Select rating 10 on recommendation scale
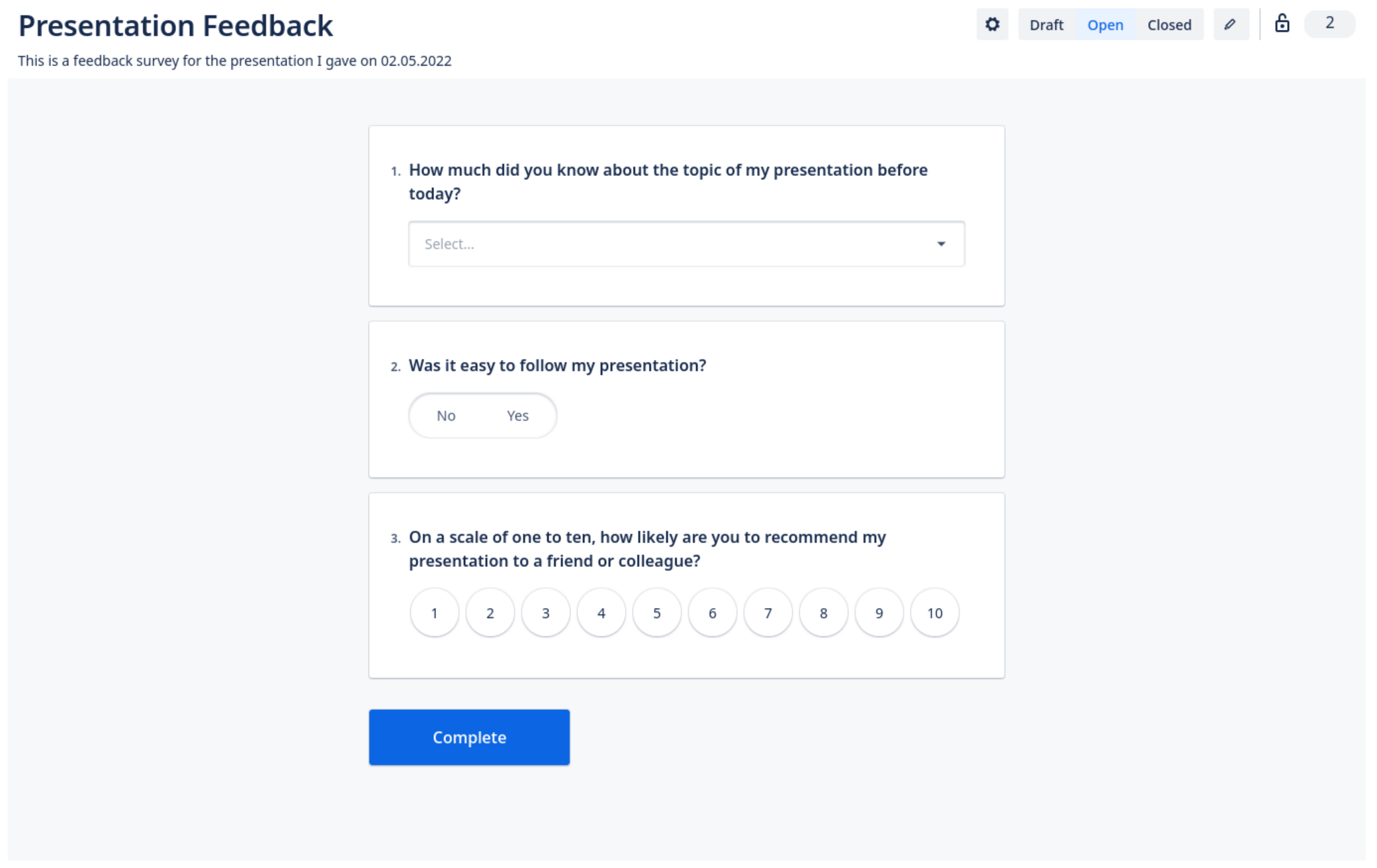This screenshot has height=868, width=1377. (x=934, y=613)
